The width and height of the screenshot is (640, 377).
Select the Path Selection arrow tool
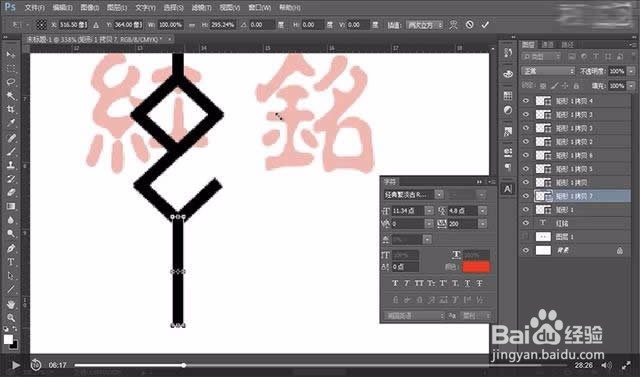point(11,276)
